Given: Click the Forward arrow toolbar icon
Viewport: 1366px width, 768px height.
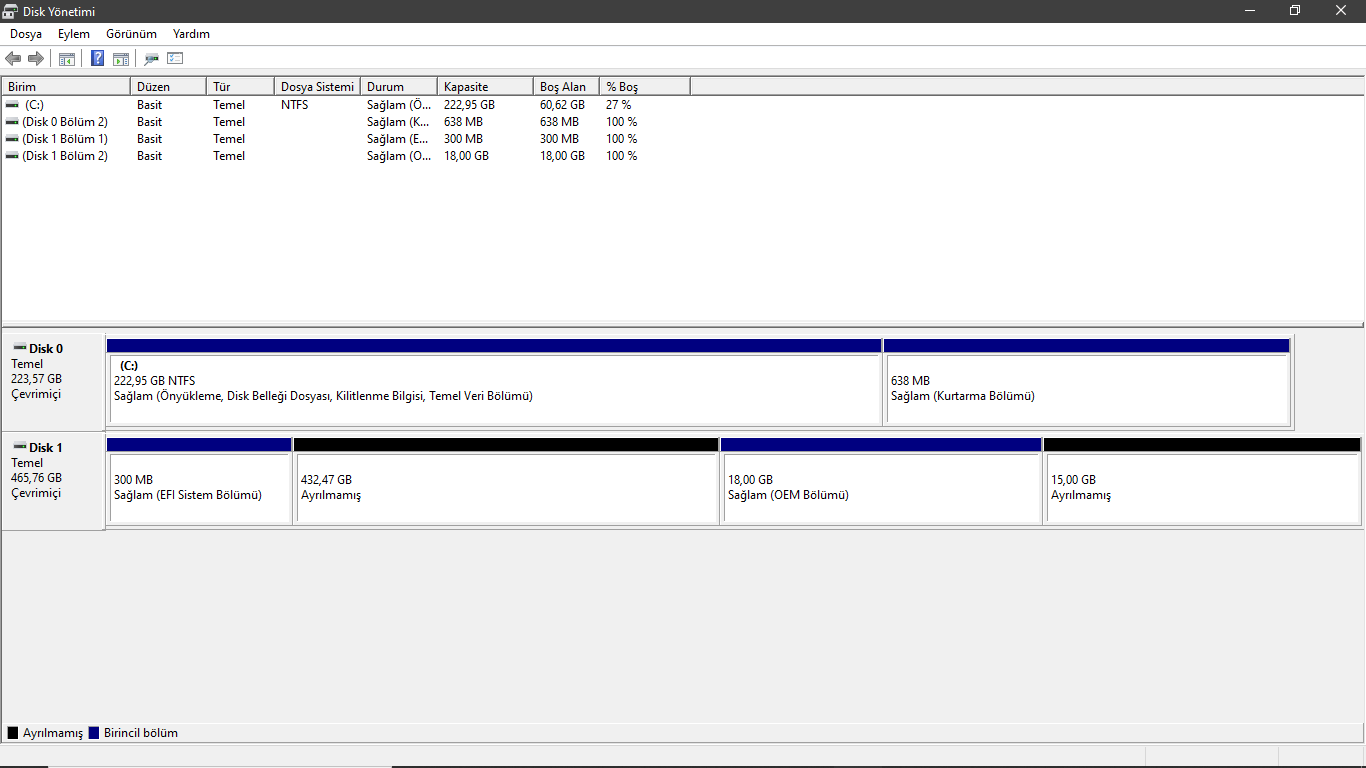Looking at the screenshot, I should pos(36,59).
